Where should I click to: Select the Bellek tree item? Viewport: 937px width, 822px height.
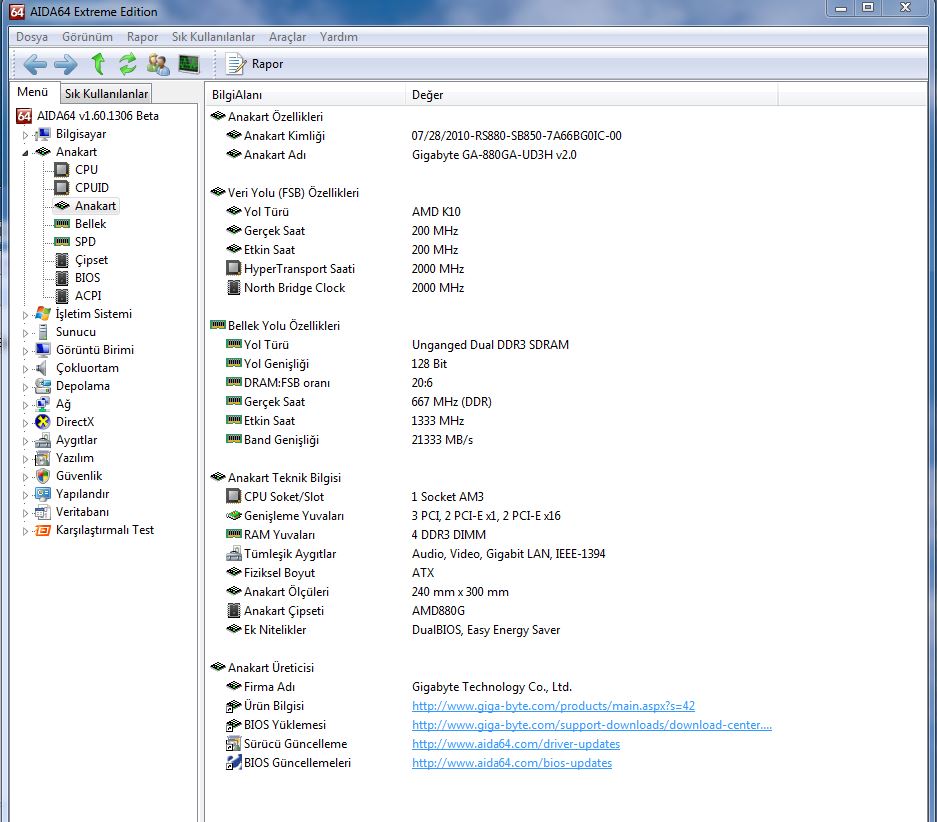click(x=90, y=223)
